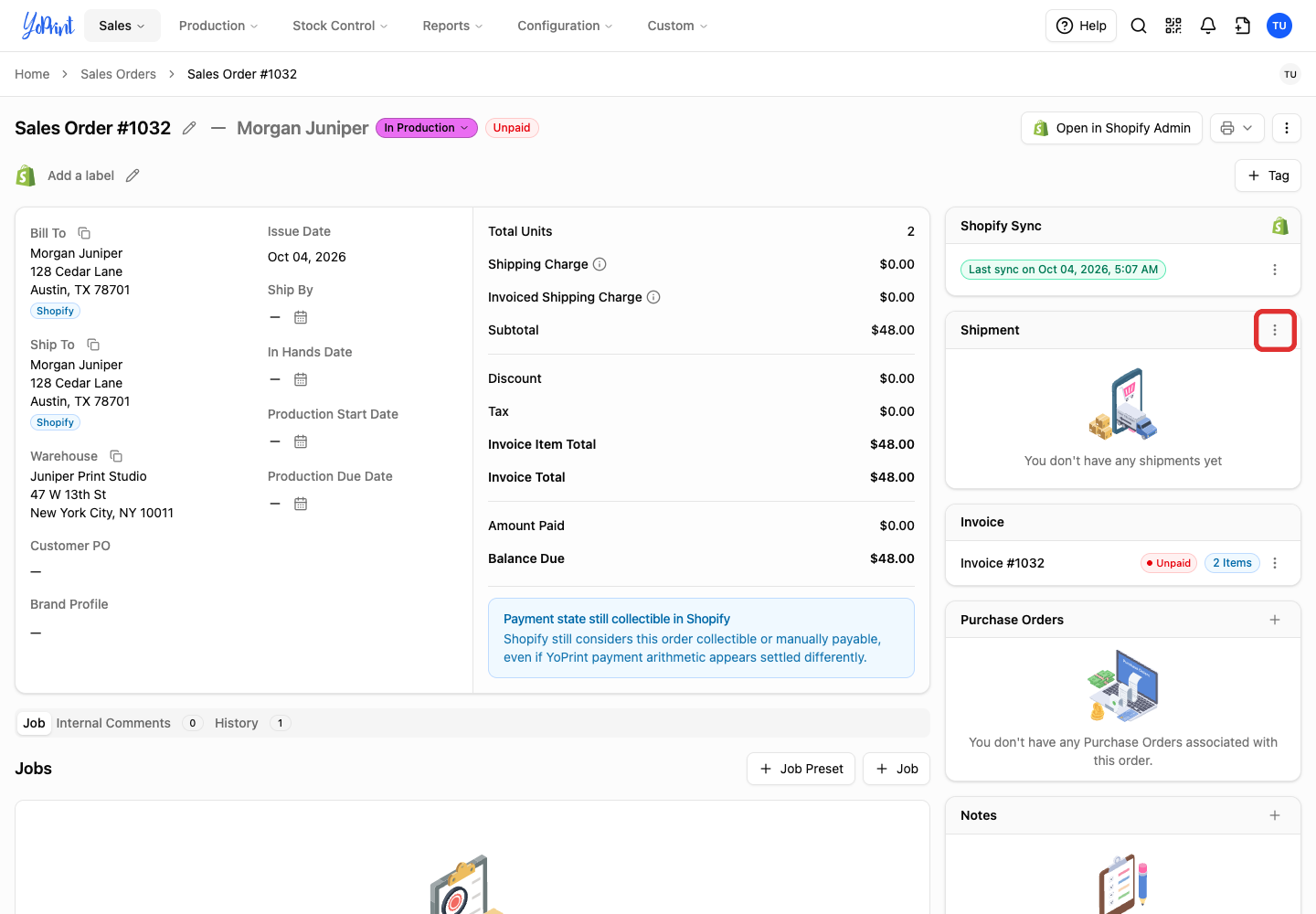Open Shopify Sync more options menu
Image resolution: width=1316 pixels, height=914 pixels.
click(x=1275, y=270)
